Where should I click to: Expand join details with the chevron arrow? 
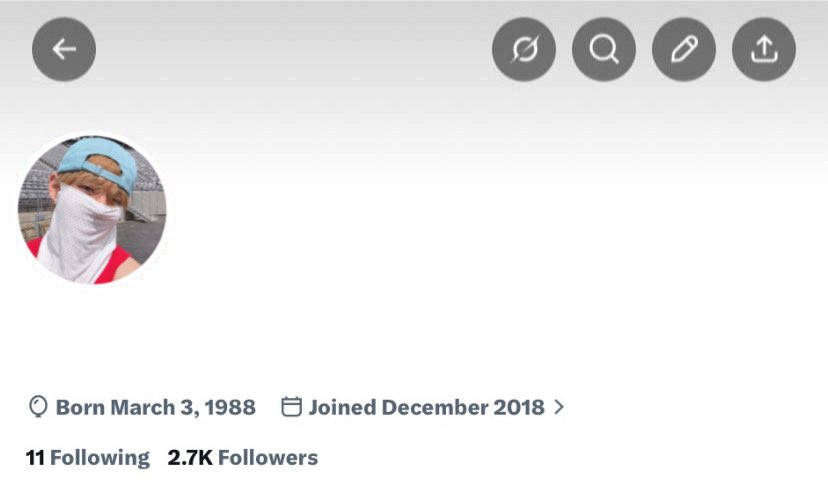[x=559, y=407]
